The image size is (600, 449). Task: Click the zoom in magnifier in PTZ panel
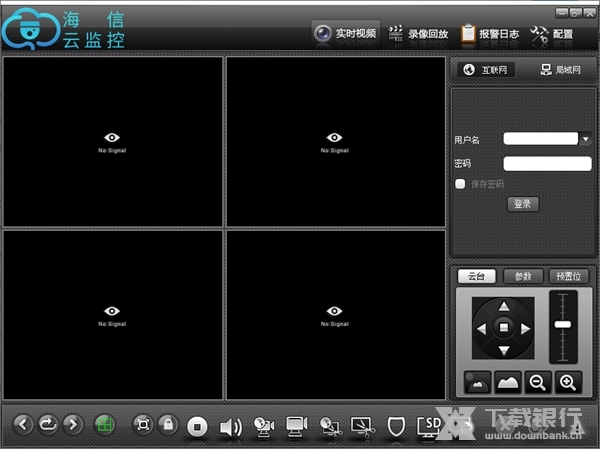567,382
